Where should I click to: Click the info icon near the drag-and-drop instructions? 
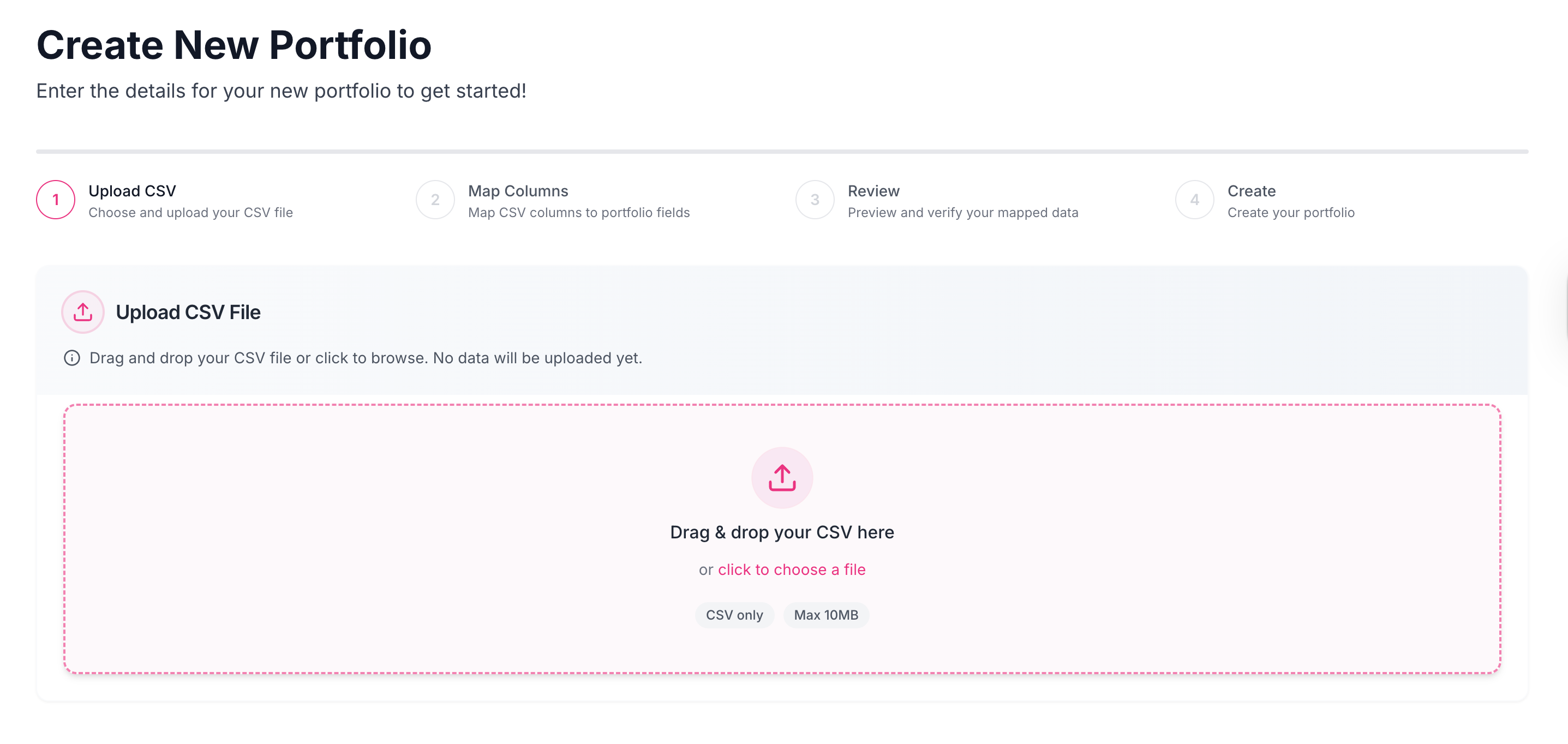click(x=73, y=358)
